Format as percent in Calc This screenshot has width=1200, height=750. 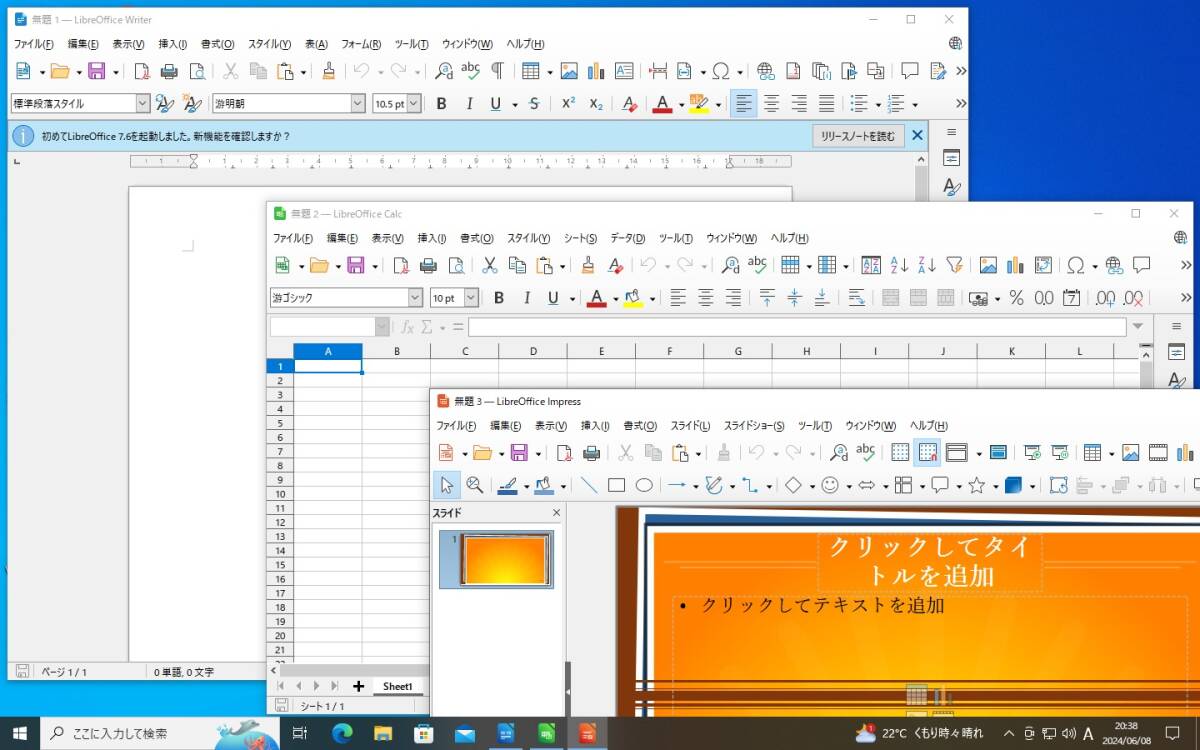[x=1016, y=297]
